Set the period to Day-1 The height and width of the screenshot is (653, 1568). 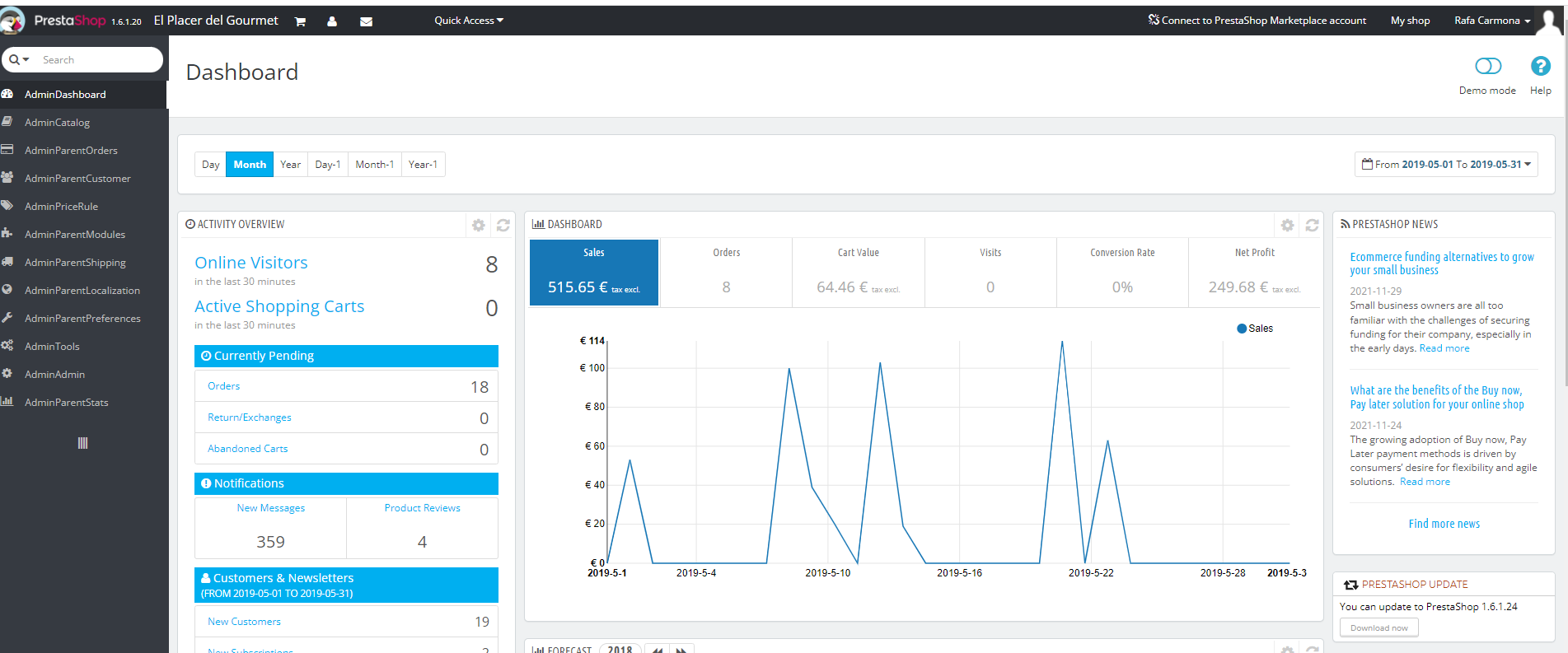pos(328,165)
